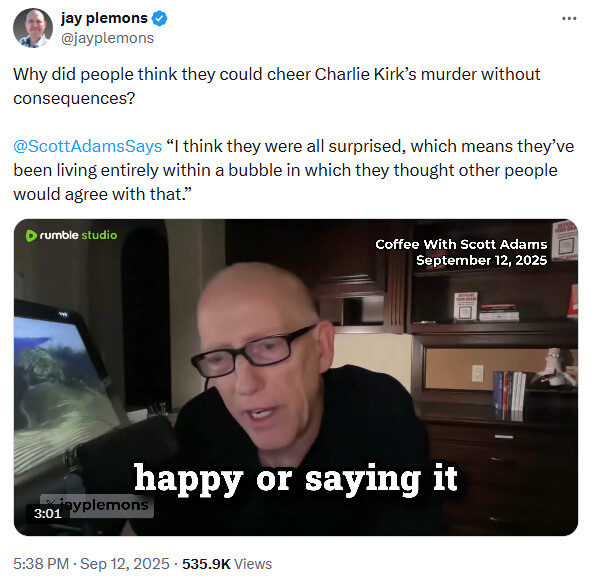
Task: Click the tweet text about Charlie Kirk
Action: 277,86
